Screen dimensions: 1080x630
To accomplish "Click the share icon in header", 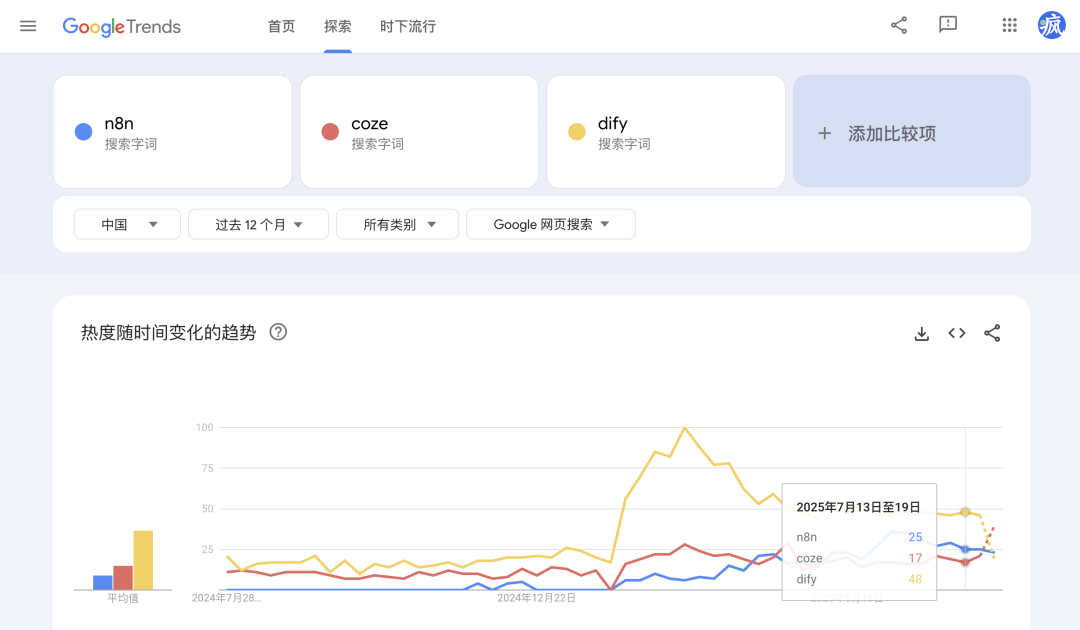I will pos(899,26).
